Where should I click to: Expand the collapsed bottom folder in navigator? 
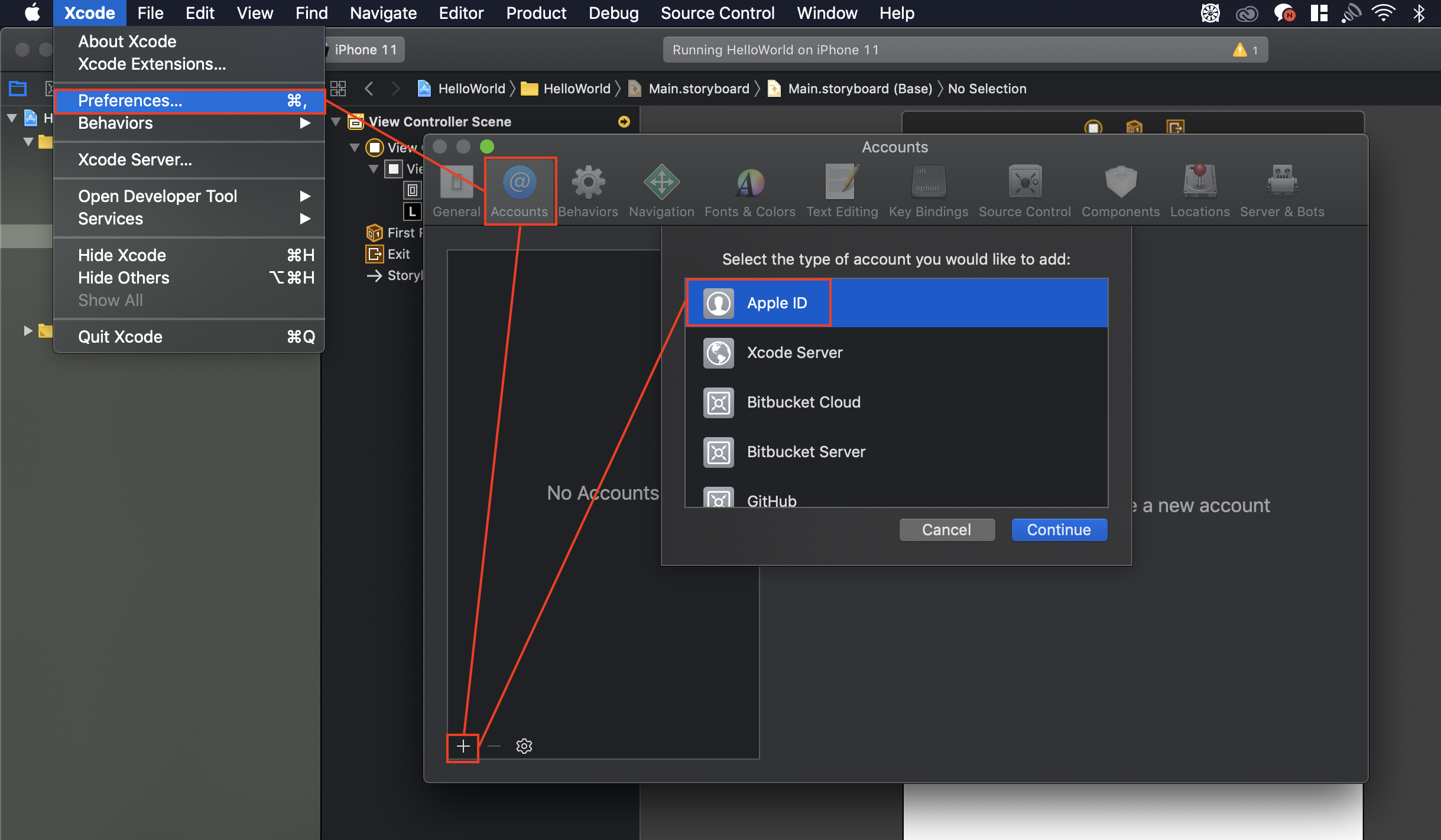pos(27,330)
